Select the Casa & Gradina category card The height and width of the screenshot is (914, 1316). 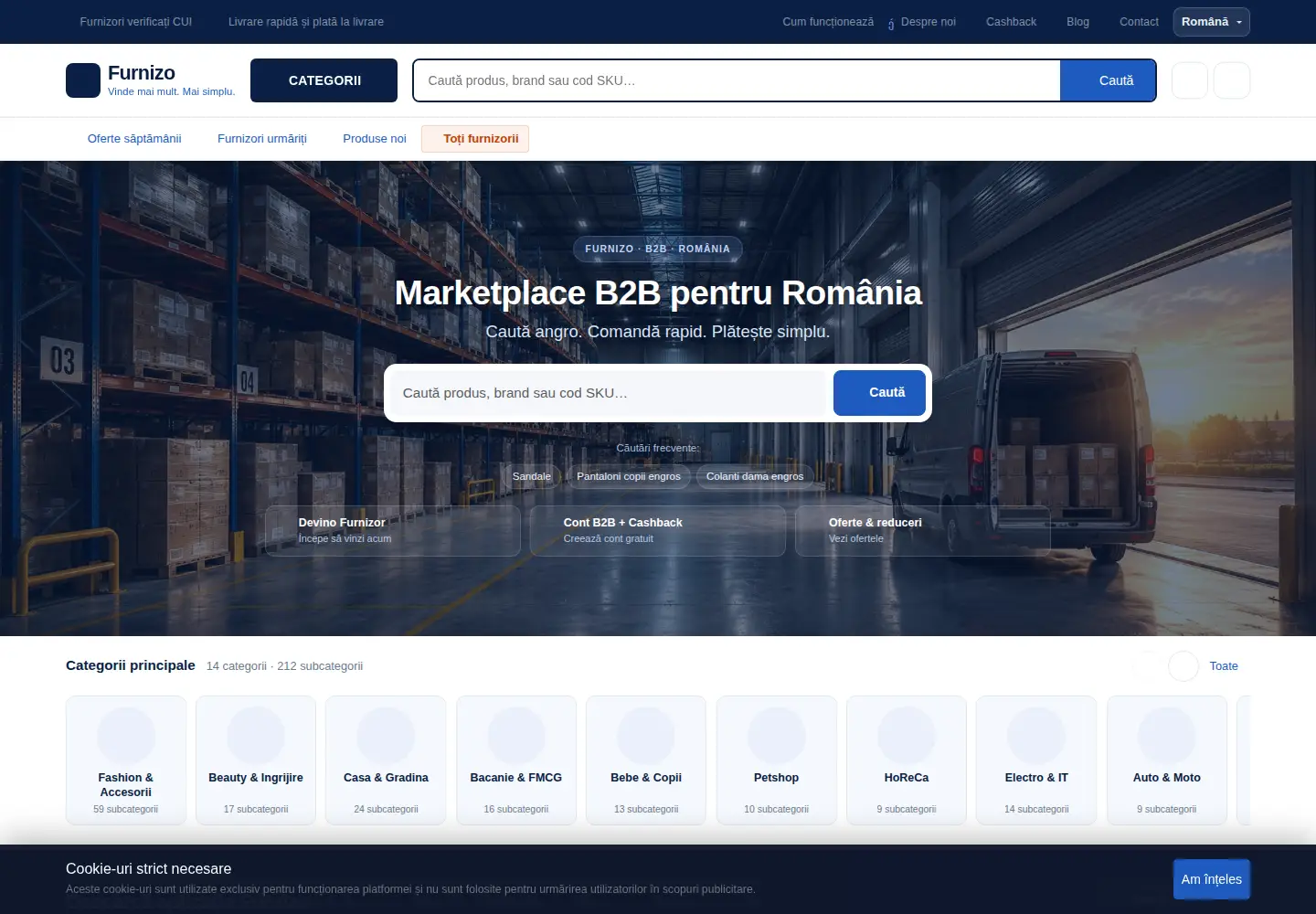tap(386, 760)
